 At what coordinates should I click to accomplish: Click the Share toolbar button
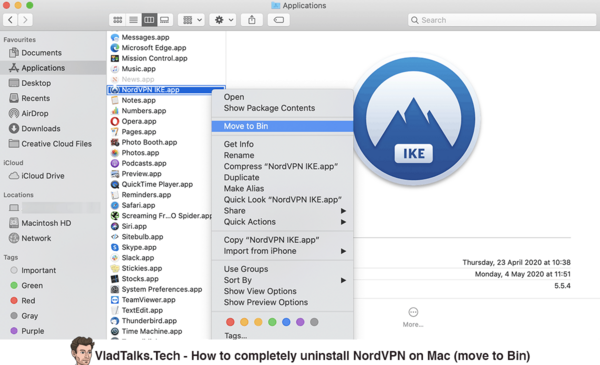pyautogui.click(x=252, y=20)
